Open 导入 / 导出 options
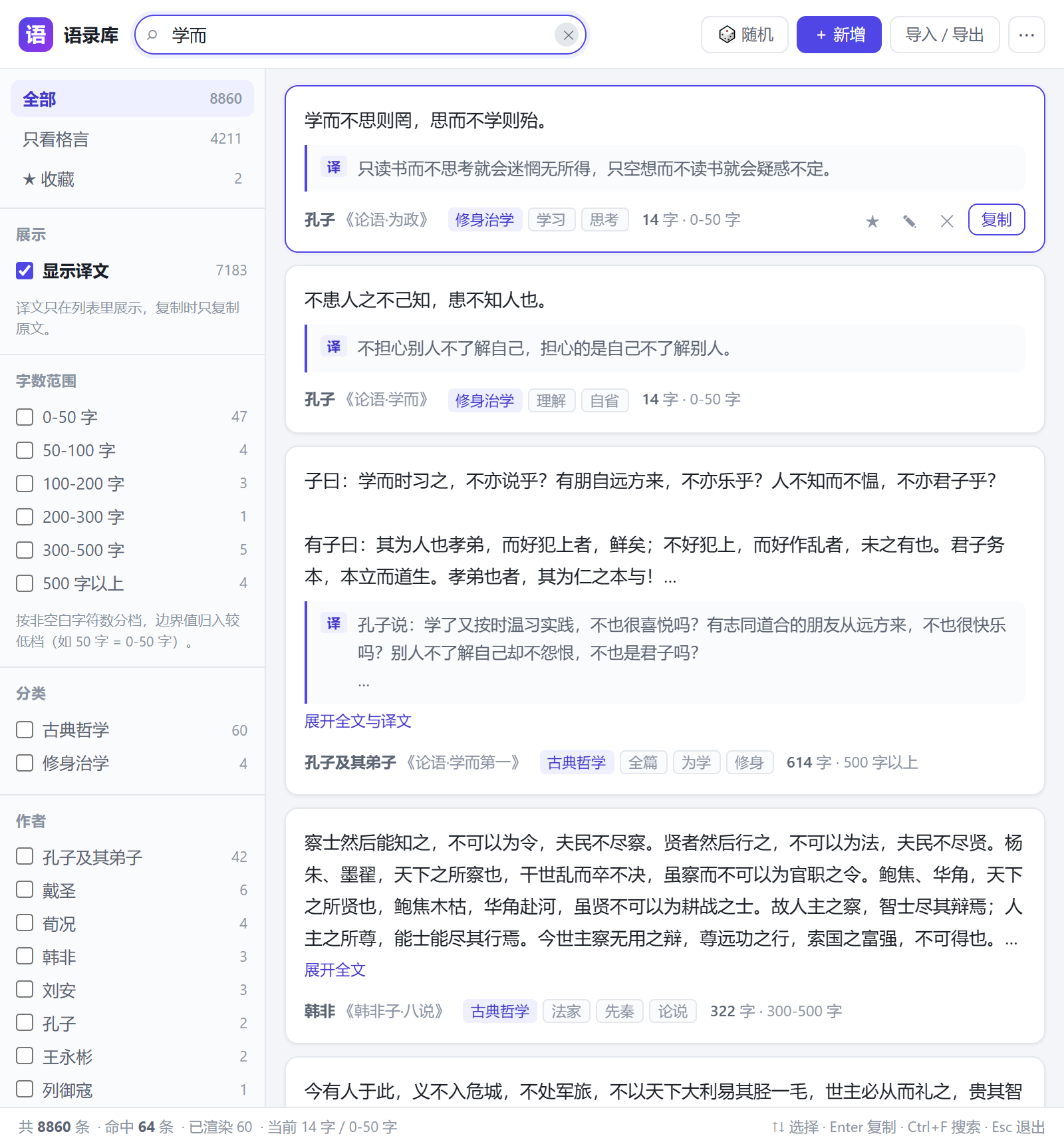Screen dimensions: 1064x1144 (x=945, y=35)
